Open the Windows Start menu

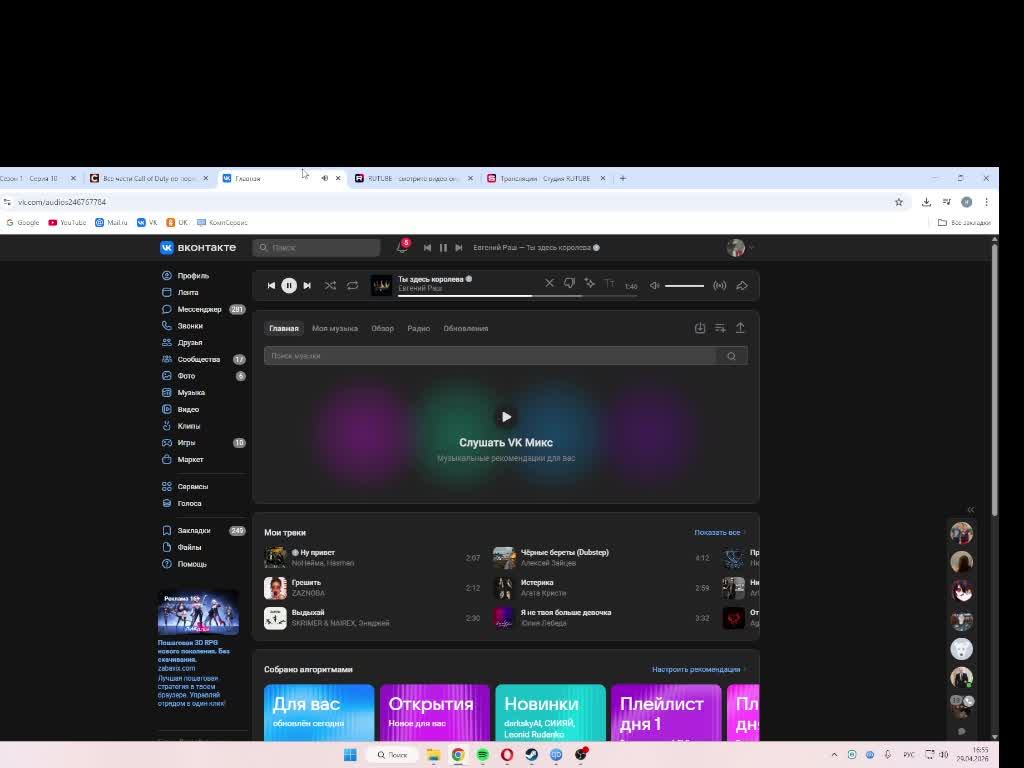[x=350, y=755]
